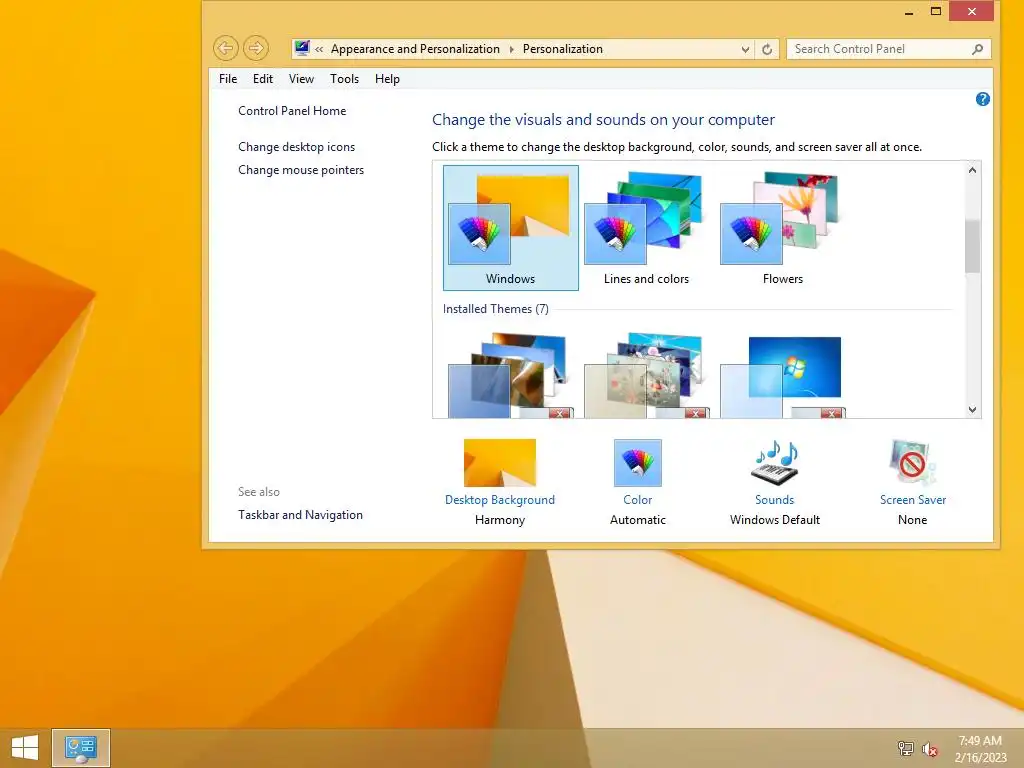This screenshot has width=1024, height=768.
Task: Go back with the Back arrow button
Action: [x=225, y=48]
